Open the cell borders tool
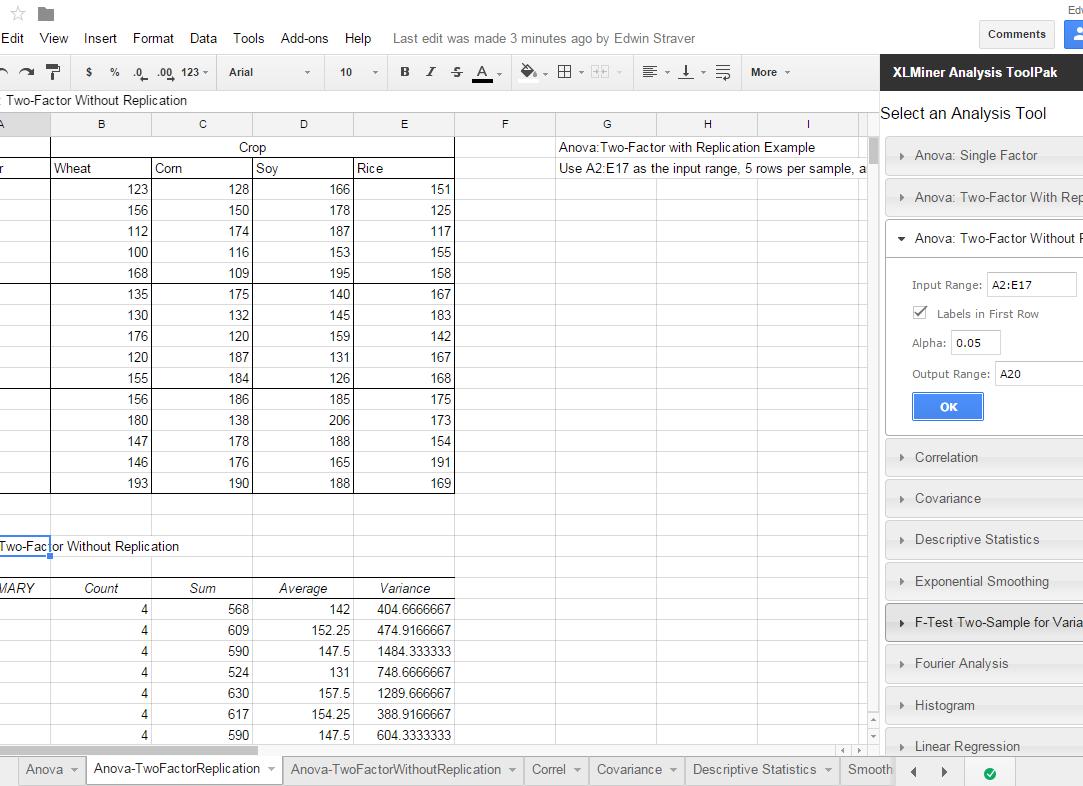 [564, 72]
